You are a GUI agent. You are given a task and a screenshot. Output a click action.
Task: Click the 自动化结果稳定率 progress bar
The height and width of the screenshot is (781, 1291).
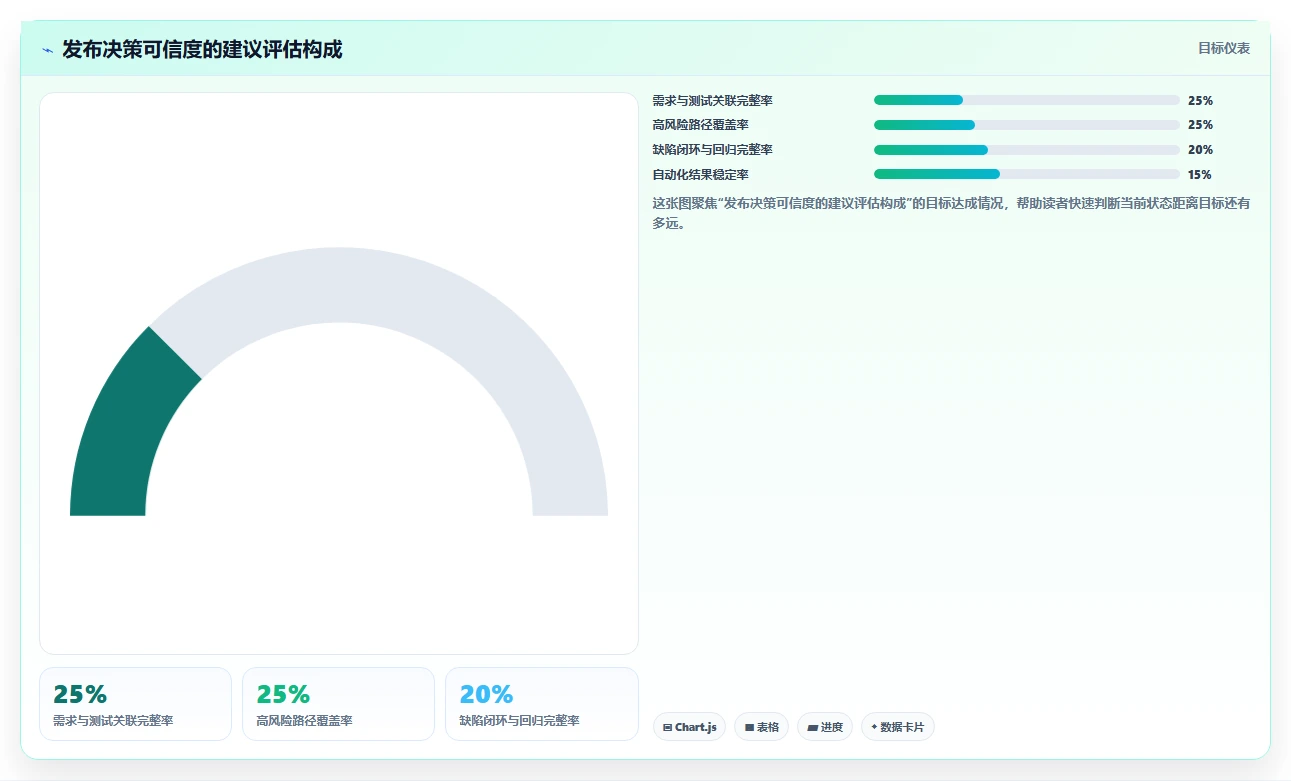click(x=1026, y=174)
